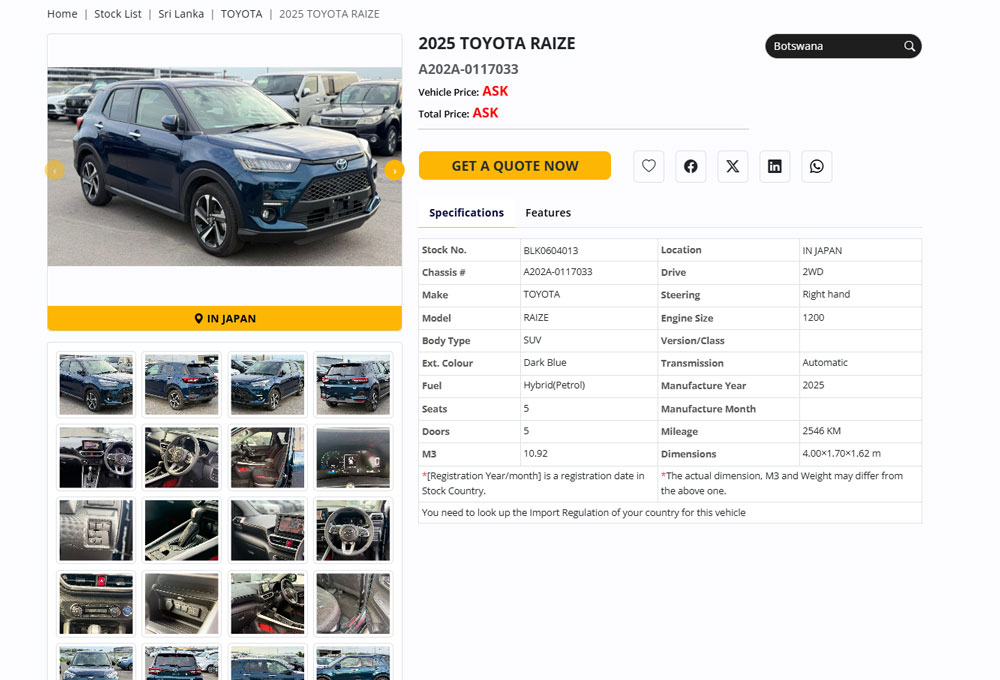This screenshot has width=1000, height=680.
Task: Add vehicle to favorites with heart icon
Action: pyautogui.click(x=649, y=166)
